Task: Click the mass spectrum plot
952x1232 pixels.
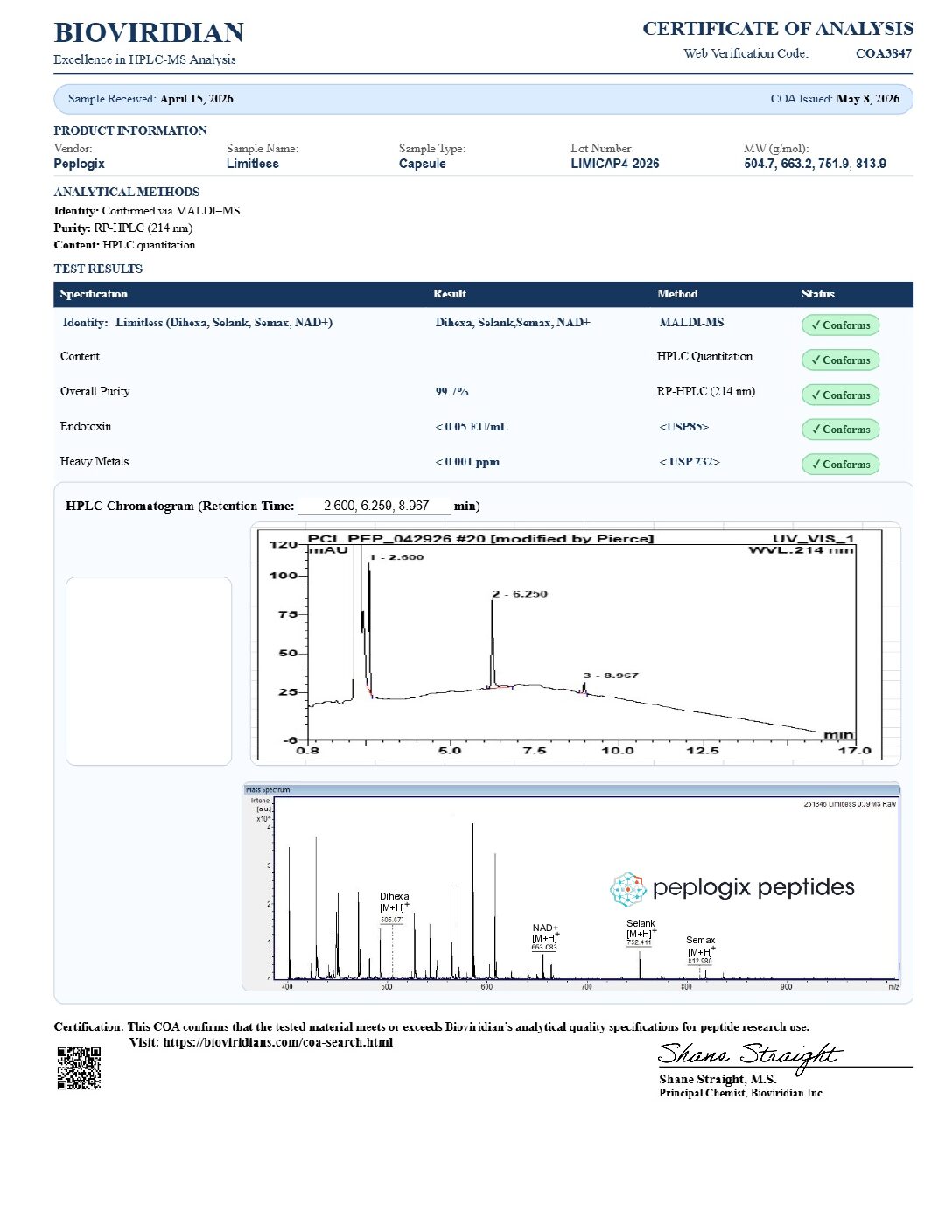Action: pos(570,886)
